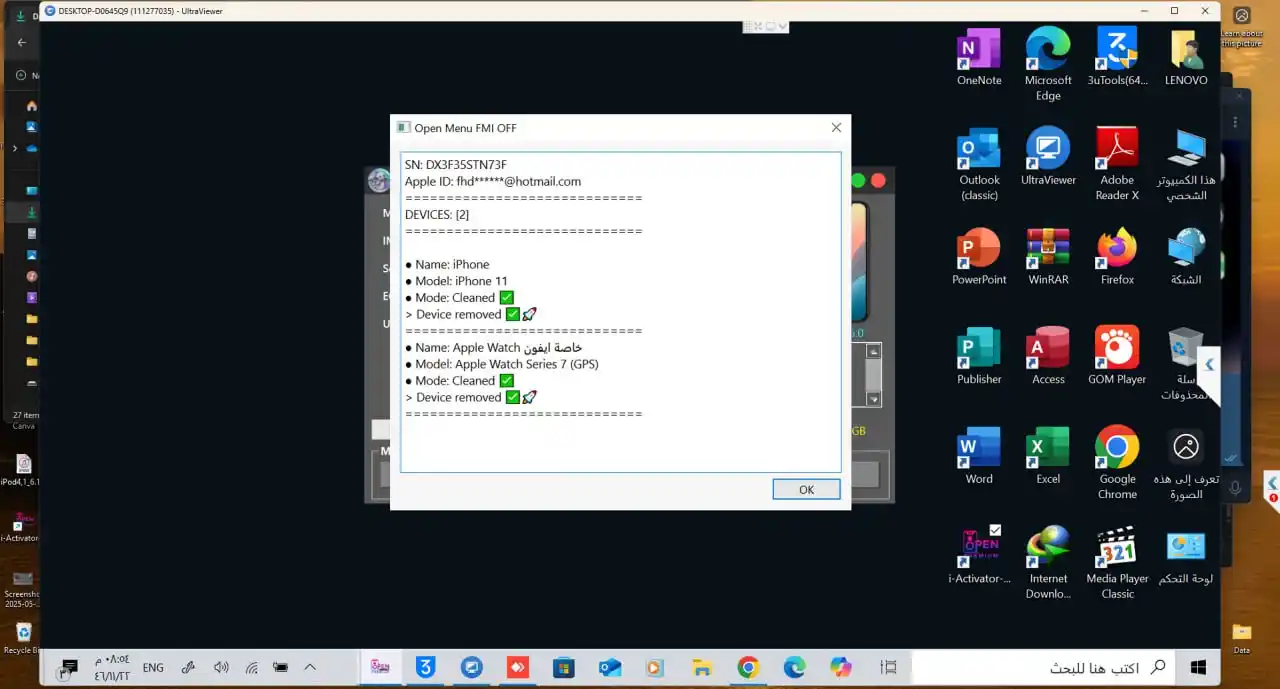The image size is (1280, 689).
Task: Open Outlook from the remote taskbar
Action: coord(610,667)
